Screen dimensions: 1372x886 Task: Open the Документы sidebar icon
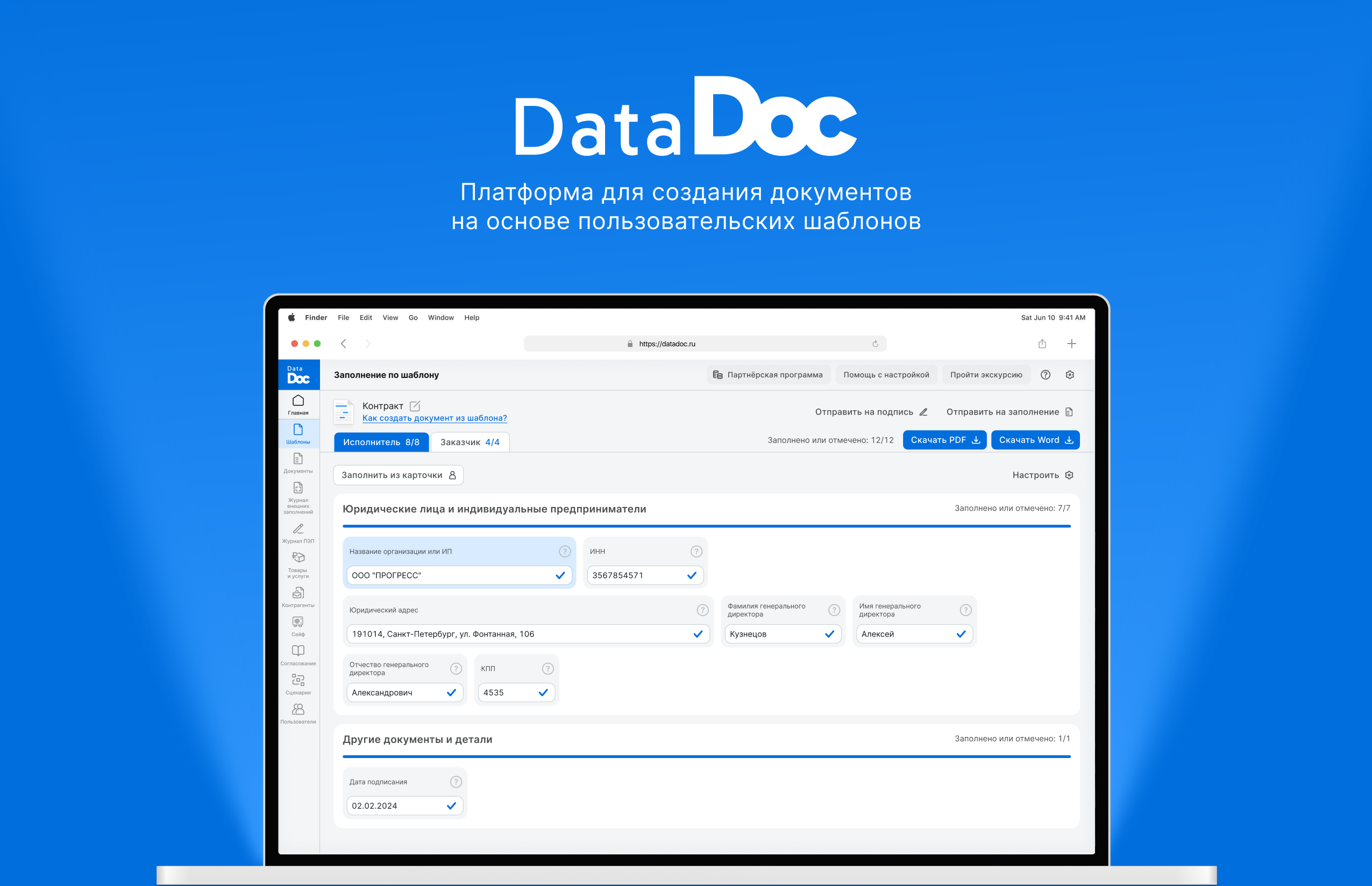pos(298,463)
